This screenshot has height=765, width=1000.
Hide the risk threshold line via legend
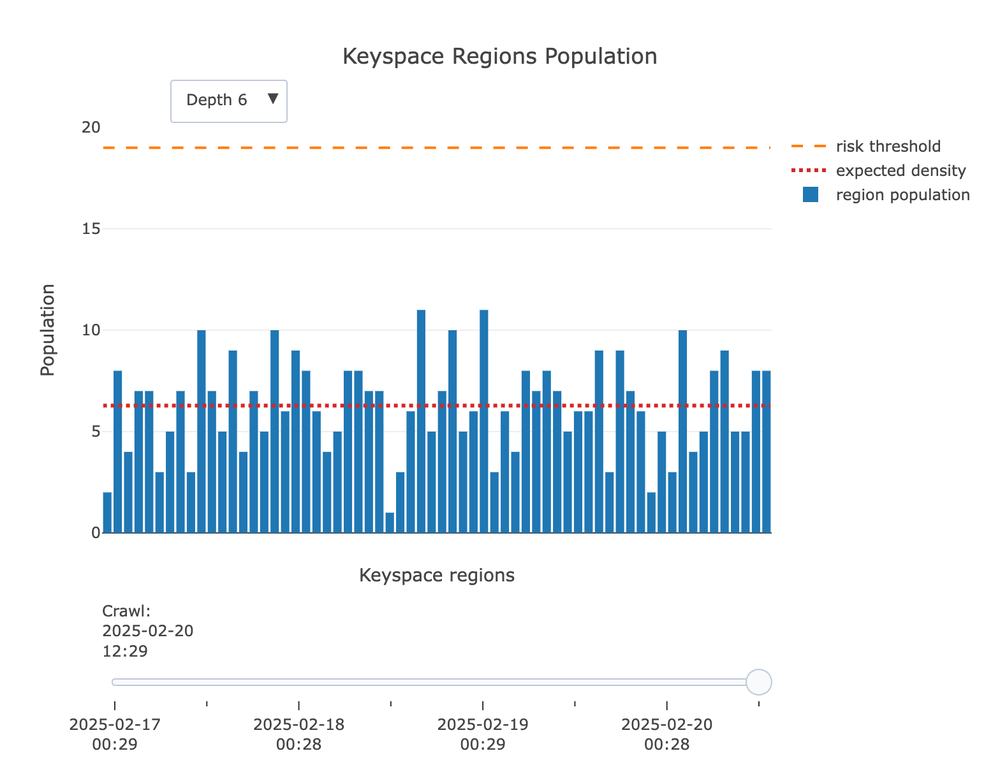click(888, 146)
